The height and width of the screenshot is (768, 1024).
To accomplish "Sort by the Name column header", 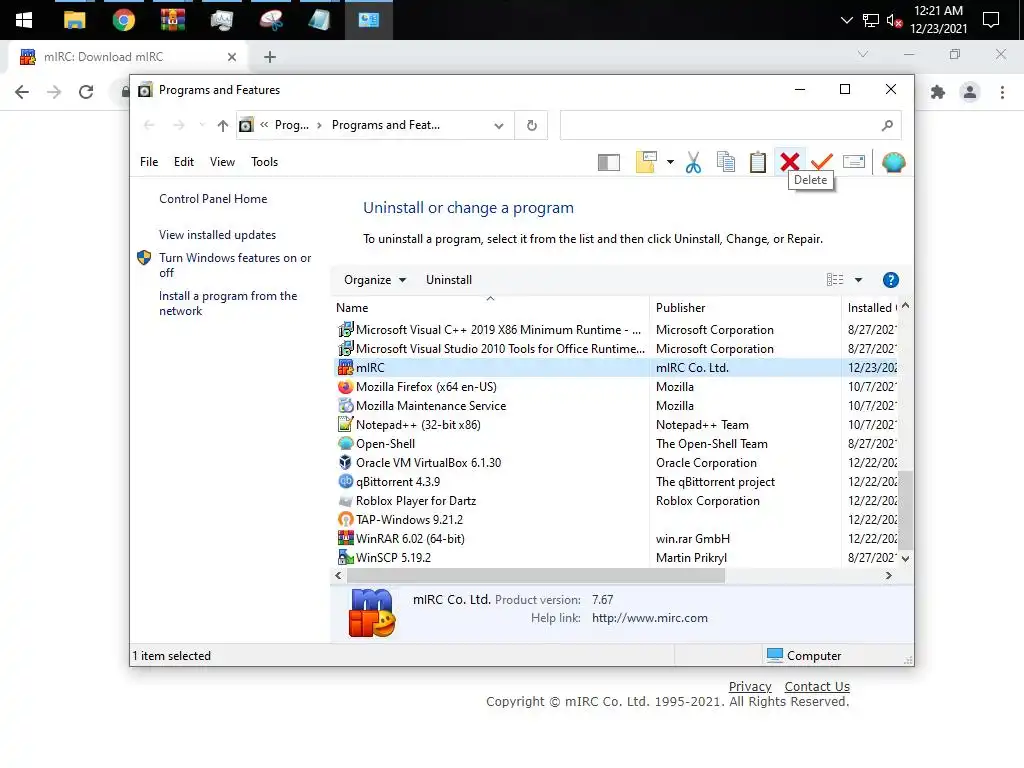I will click(490, 308).
